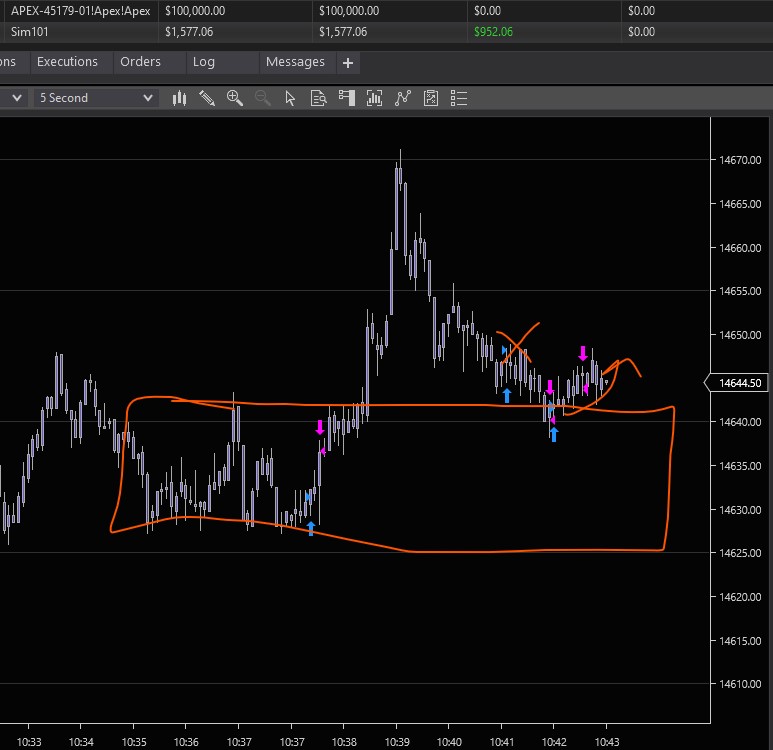773x750 pixels.
Task: Select the Sim101 account row
Action: tap(386, 32)
